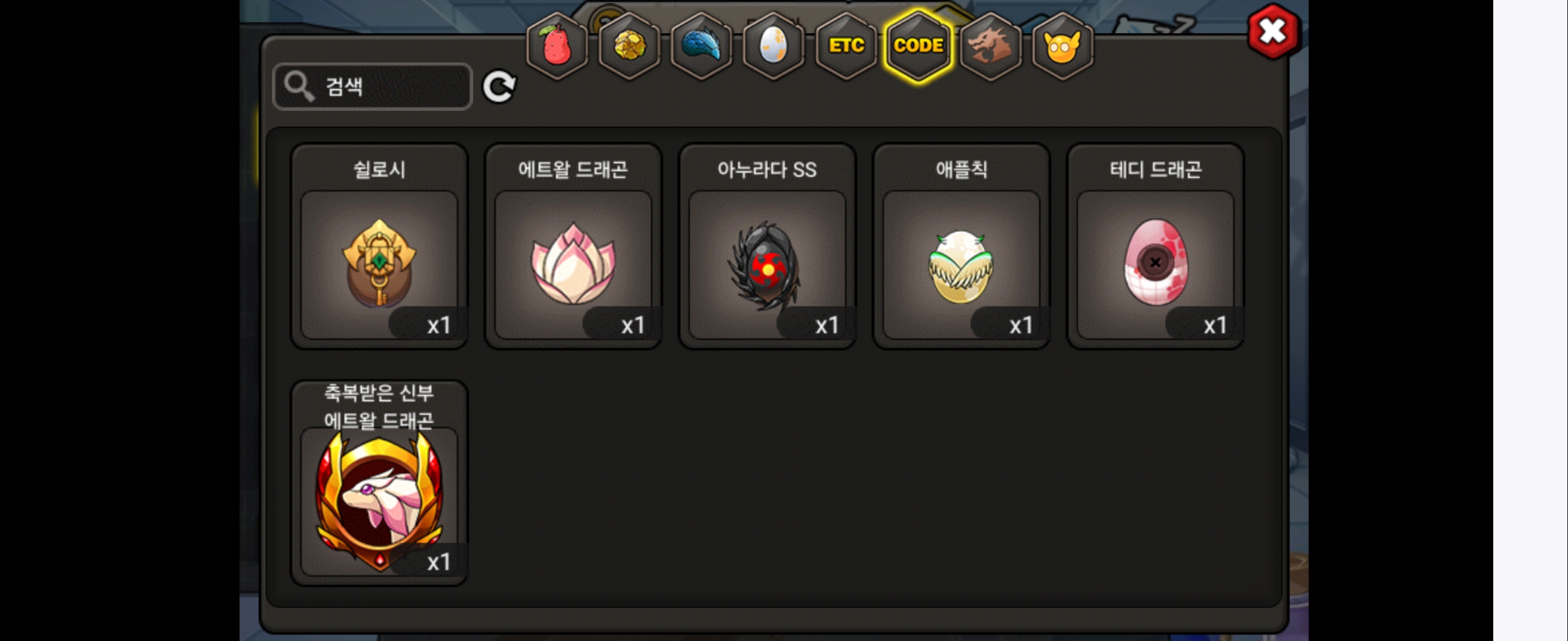Focus the 검색 search field
1568x641 pixels.
pos(372,87)
